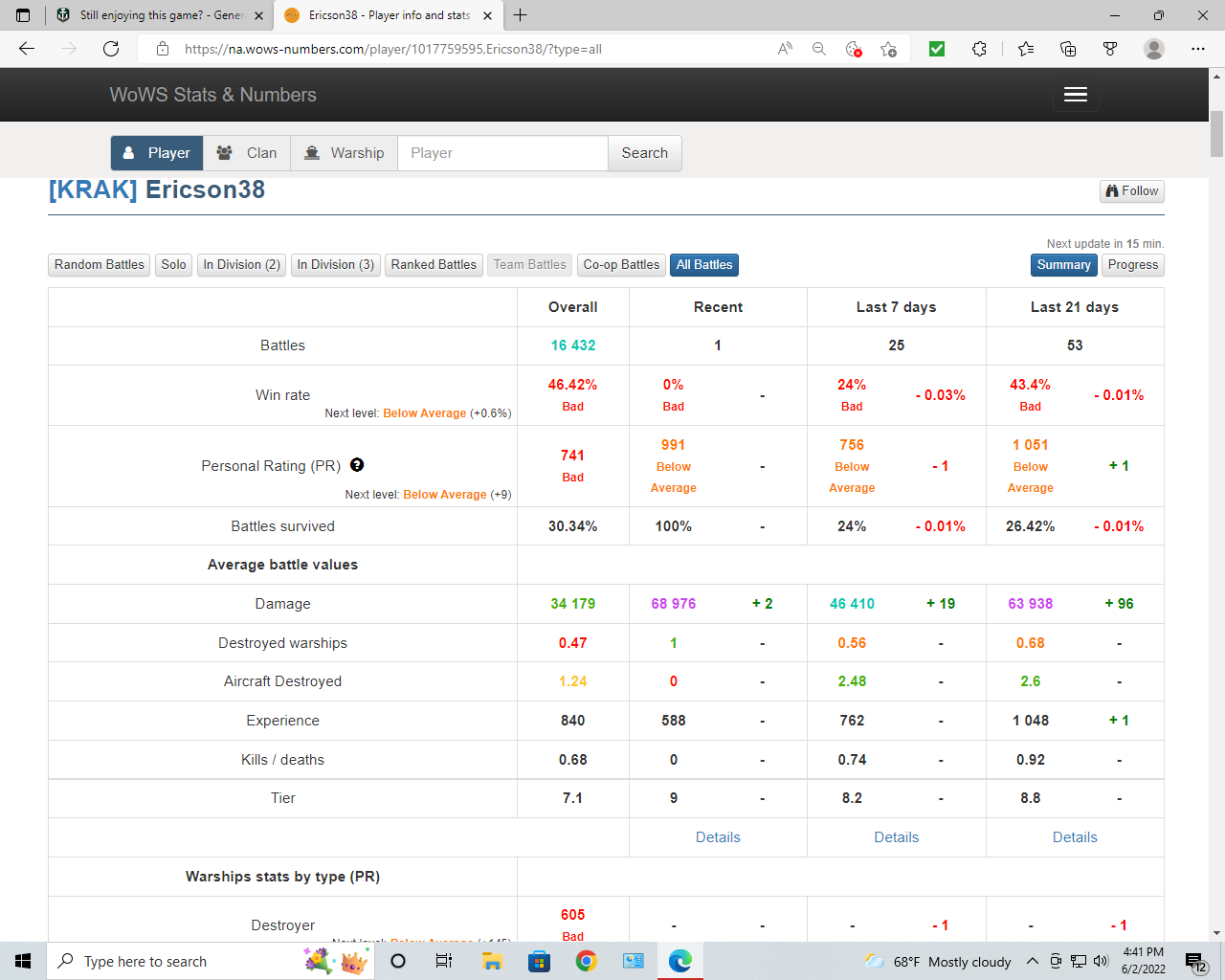Switch to the Progress view

[x=1132, y=265]
